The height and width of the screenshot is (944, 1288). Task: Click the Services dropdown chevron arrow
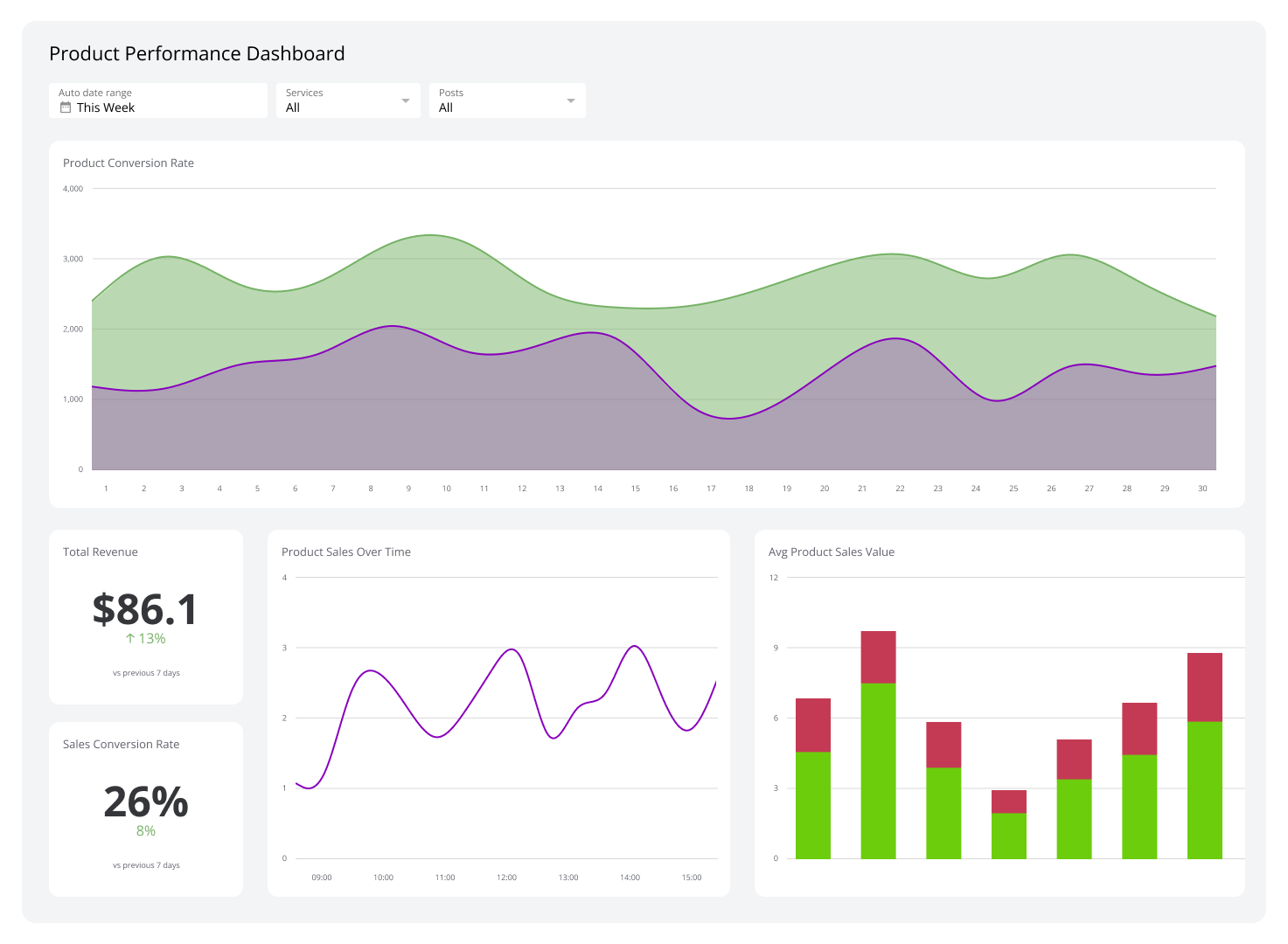tap(406, 100)
